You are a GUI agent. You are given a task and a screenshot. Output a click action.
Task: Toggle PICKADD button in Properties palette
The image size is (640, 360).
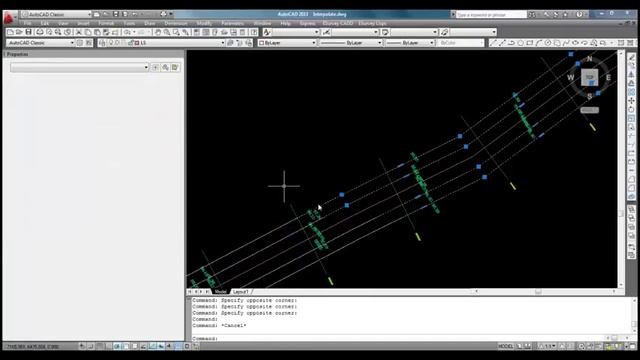pos(155,67)
